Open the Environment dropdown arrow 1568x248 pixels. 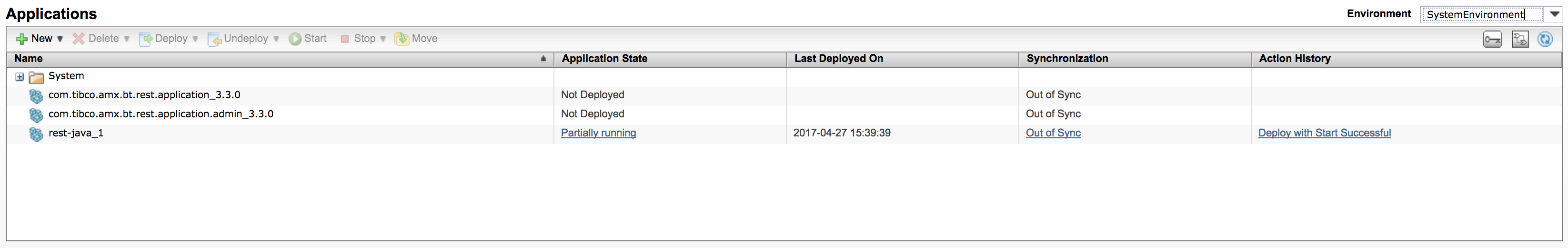1555,14
